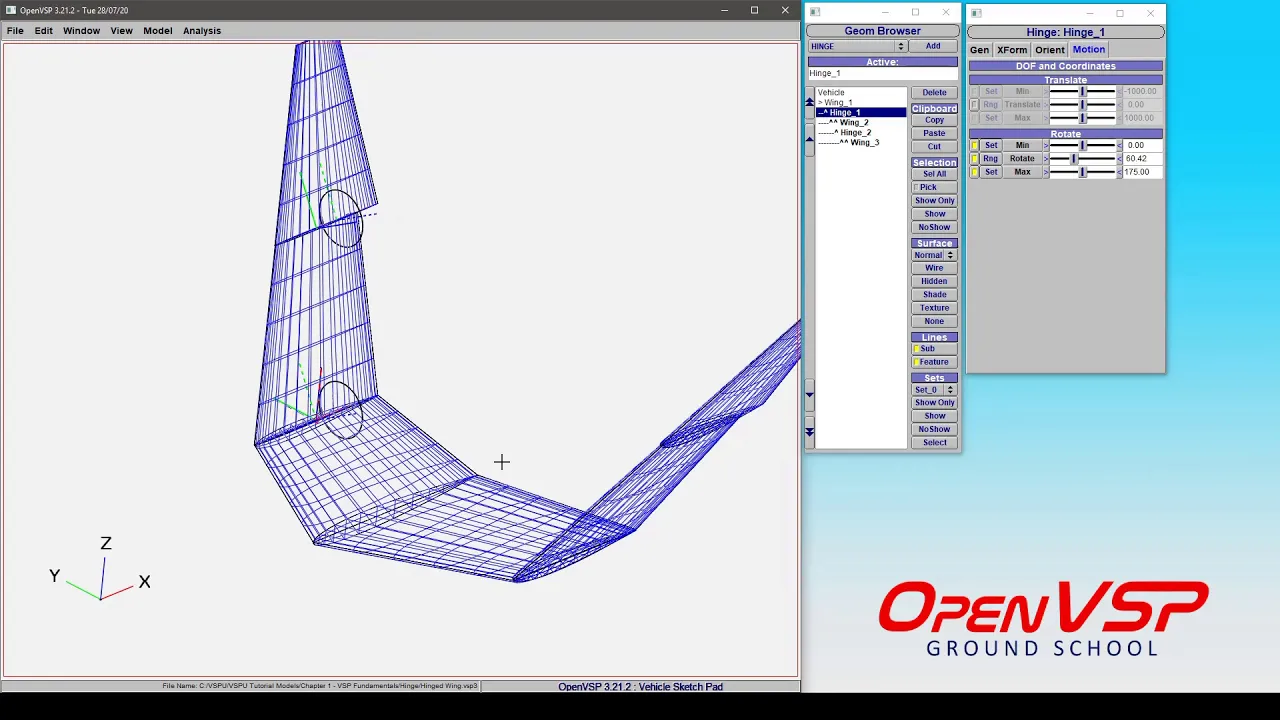This screenshot has height=720, width=1280.
Task: Set surface display to Texture
Action: (x=934, y=308)
